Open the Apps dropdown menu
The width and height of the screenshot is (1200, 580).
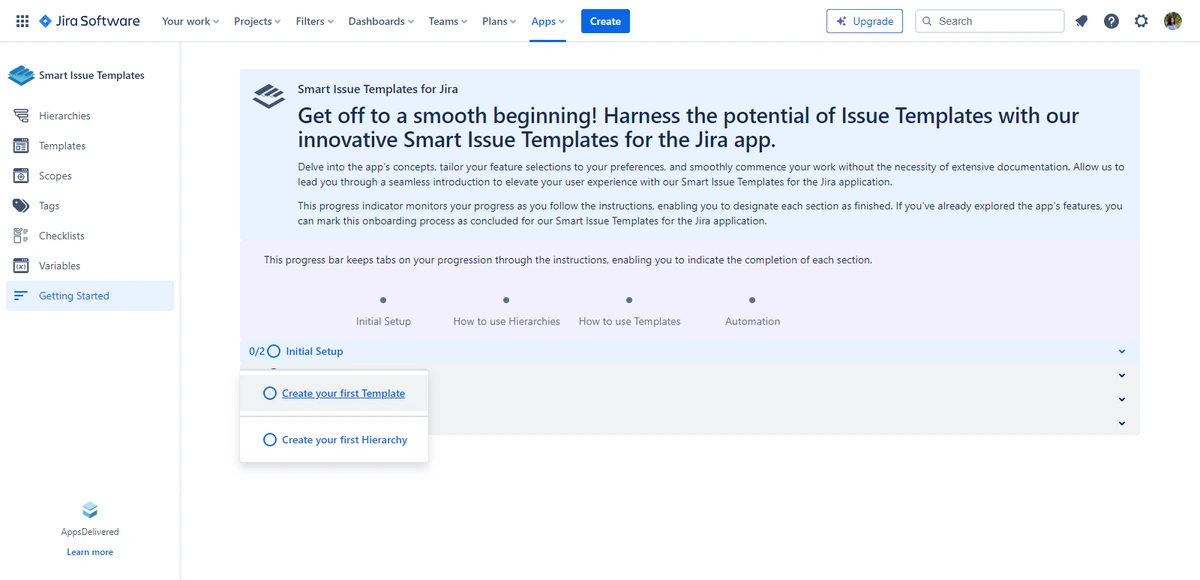pos(548,21)
